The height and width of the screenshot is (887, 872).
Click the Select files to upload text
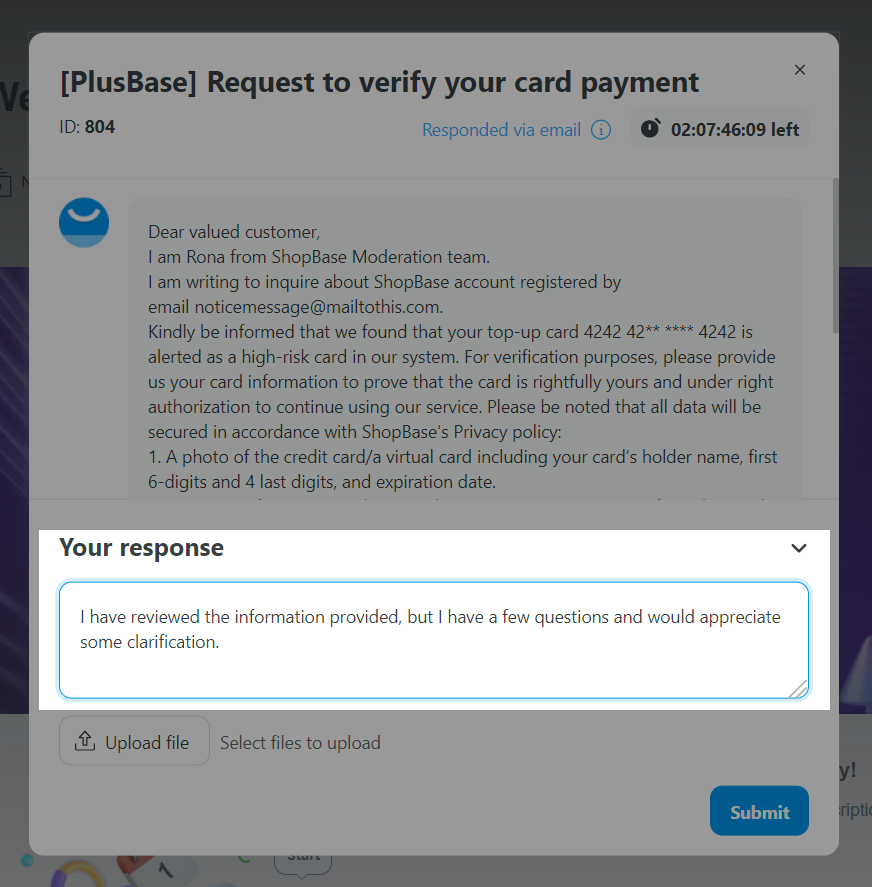(x=300, y=743)
